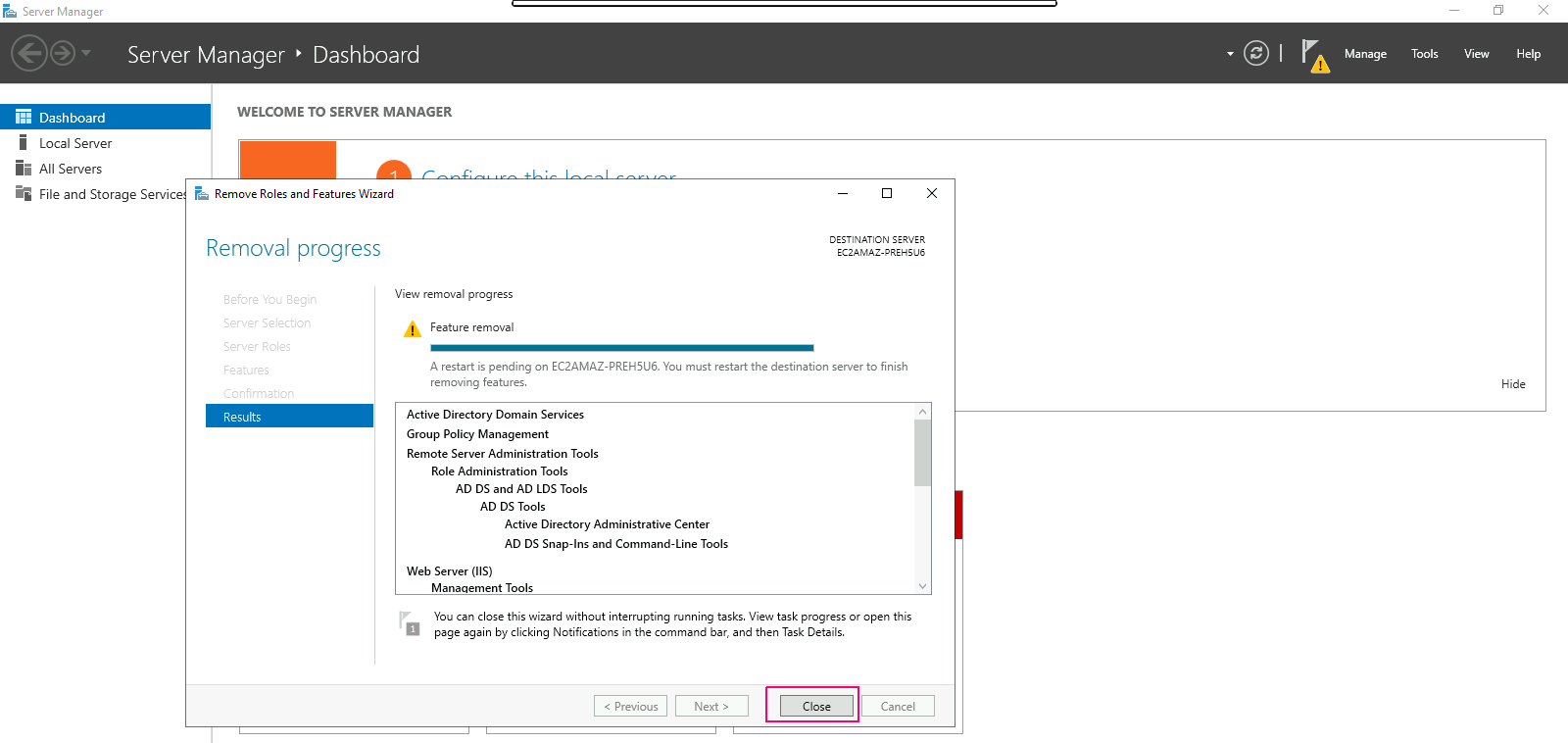Minimize the Remove Roles and Features Wizard
The image size is (1568, 743).
[x=843, y=193]
